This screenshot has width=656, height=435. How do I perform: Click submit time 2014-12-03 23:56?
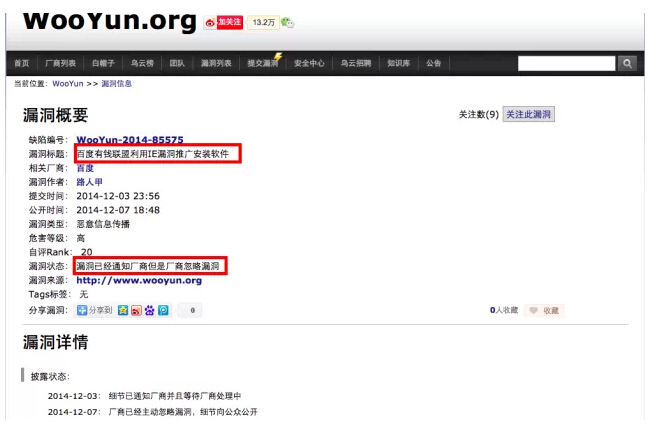pyautogui.click(x=118, y=196)
